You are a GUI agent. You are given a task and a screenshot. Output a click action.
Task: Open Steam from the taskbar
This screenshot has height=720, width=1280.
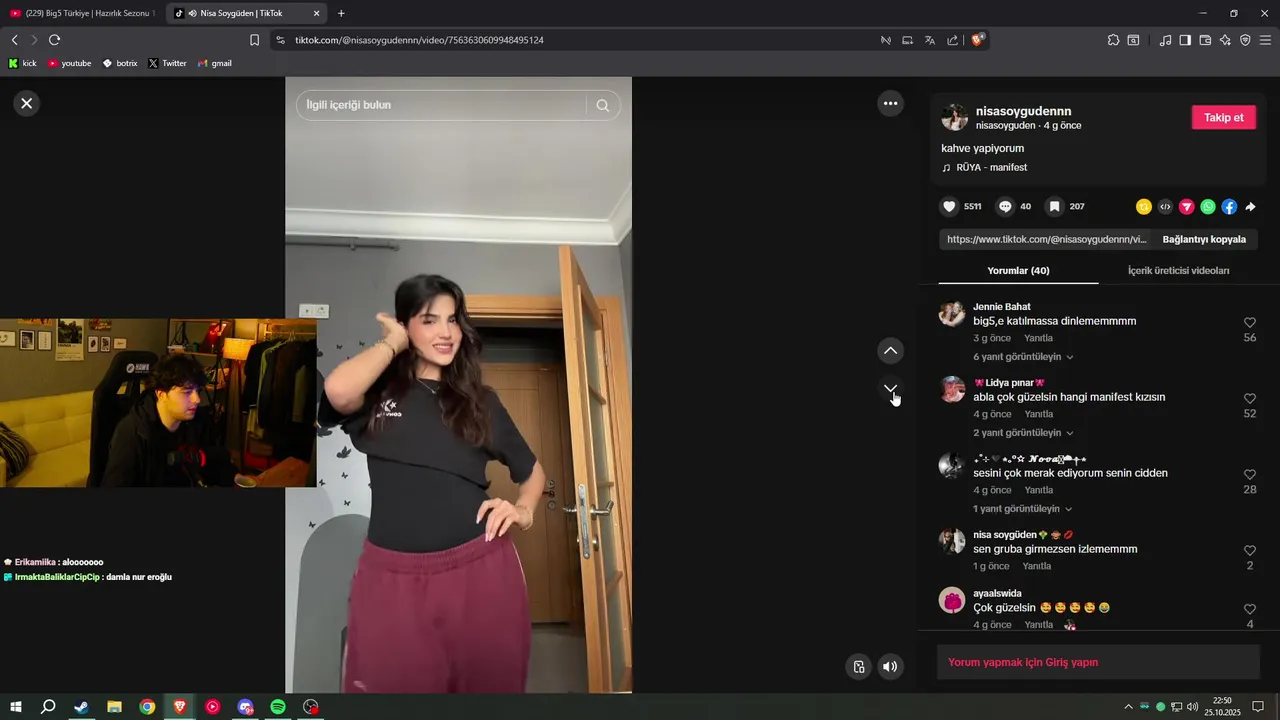[x=81, y=707]
